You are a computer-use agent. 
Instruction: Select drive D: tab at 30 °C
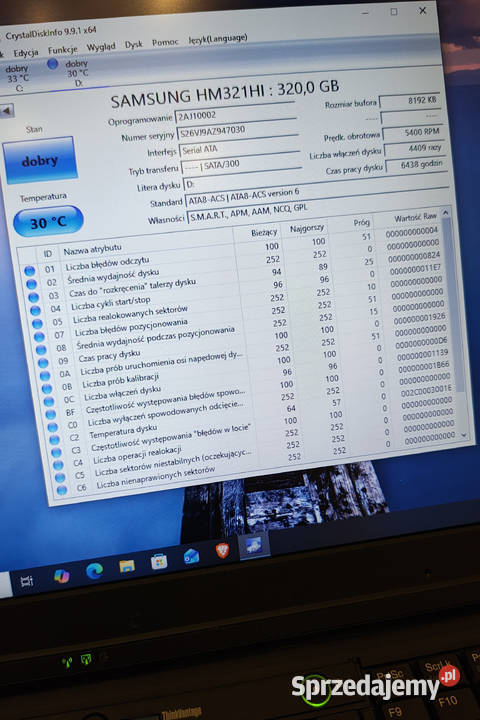coord(70,72)
